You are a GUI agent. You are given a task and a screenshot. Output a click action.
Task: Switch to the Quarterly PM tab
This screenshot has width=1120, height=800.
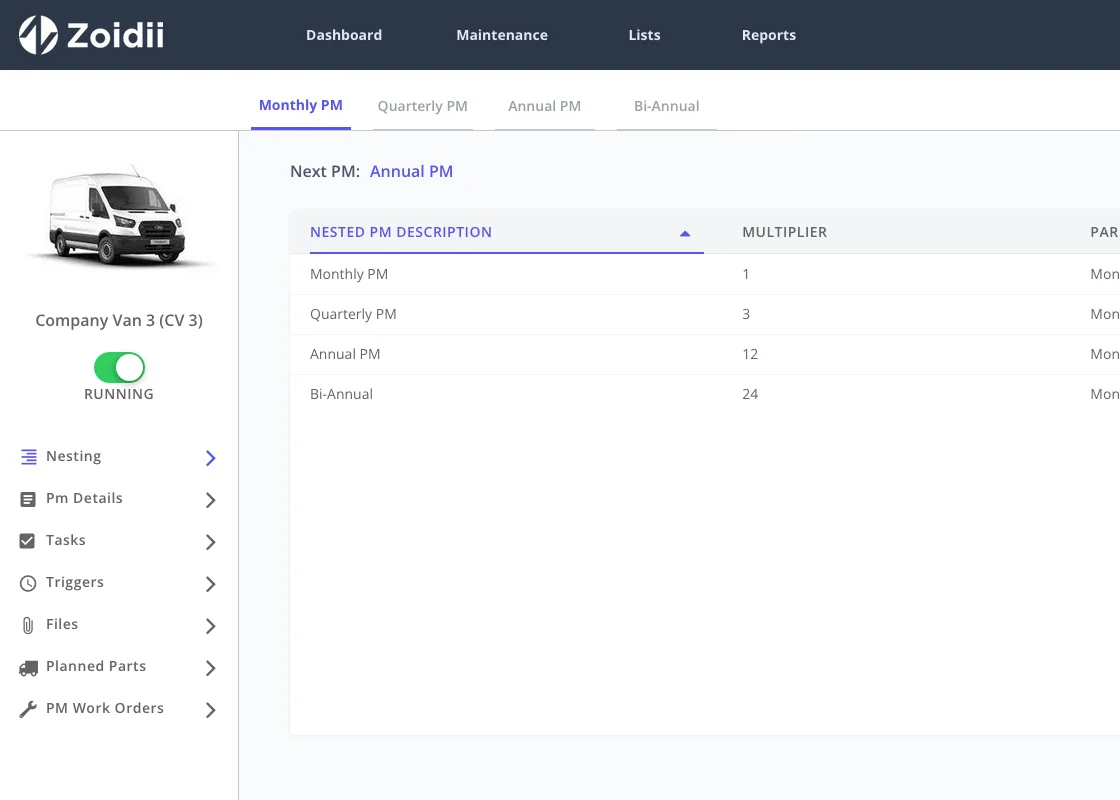pyautogui.click(x=422, y=106)
